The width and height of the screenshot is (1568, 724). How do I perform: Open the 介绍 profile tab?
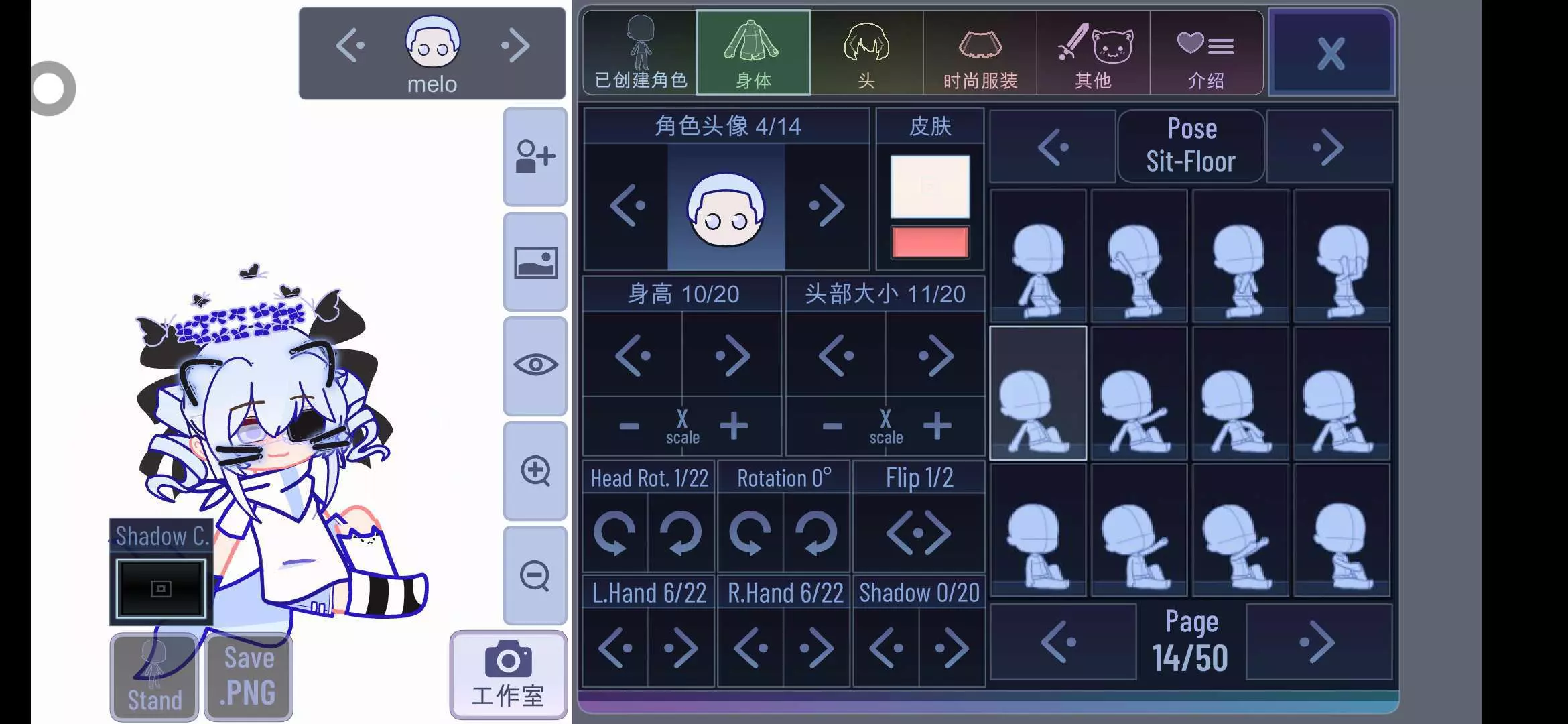pyautogui.click(x=1206, y=53)
